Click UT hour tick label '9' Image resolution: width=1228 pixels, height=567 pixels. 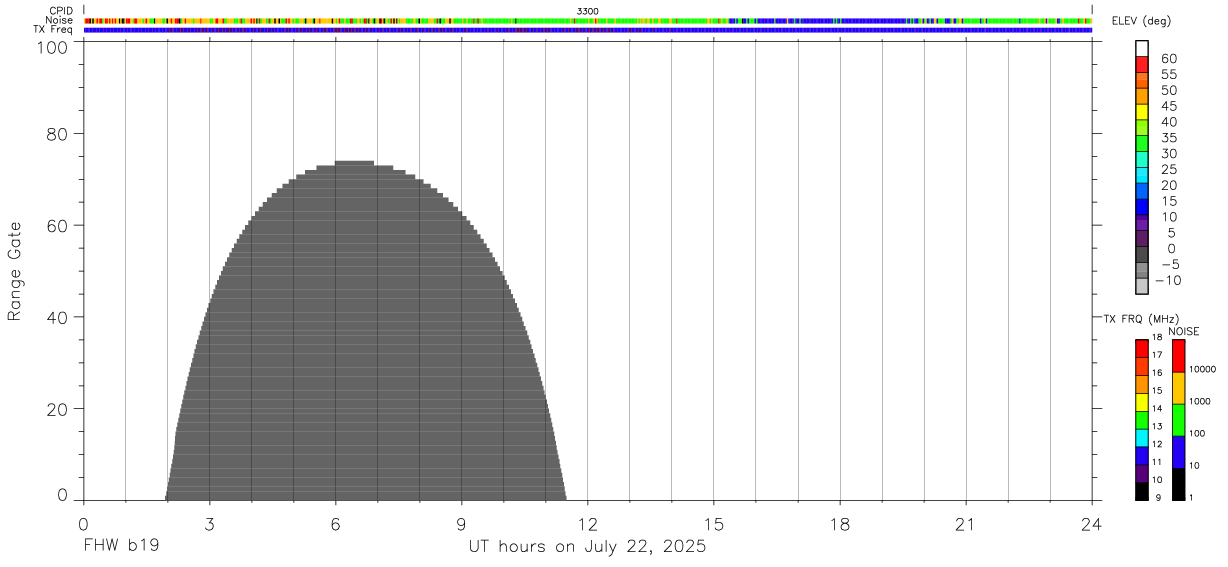(x=461, y=523)
